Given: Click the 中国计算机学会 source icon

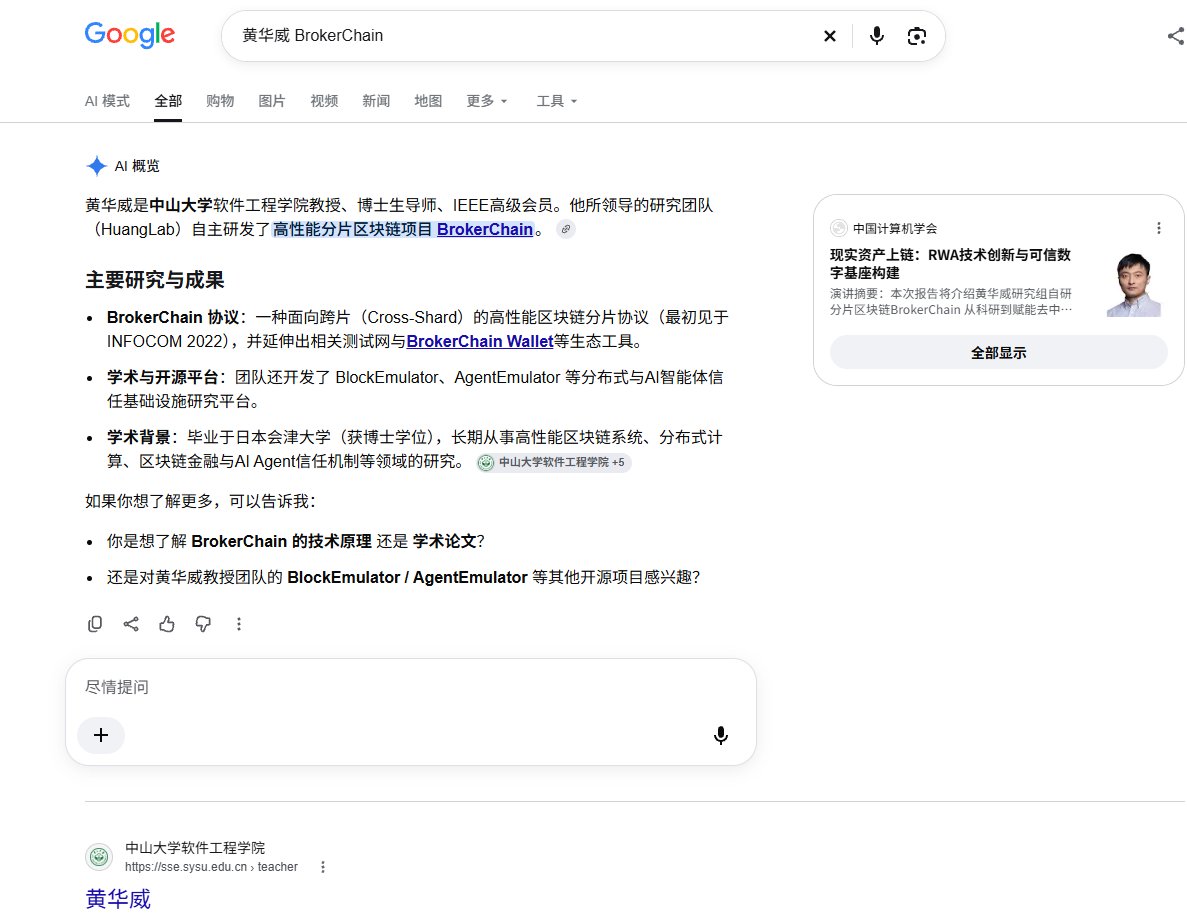Looking at the screenshot, I should coord(839,228).
